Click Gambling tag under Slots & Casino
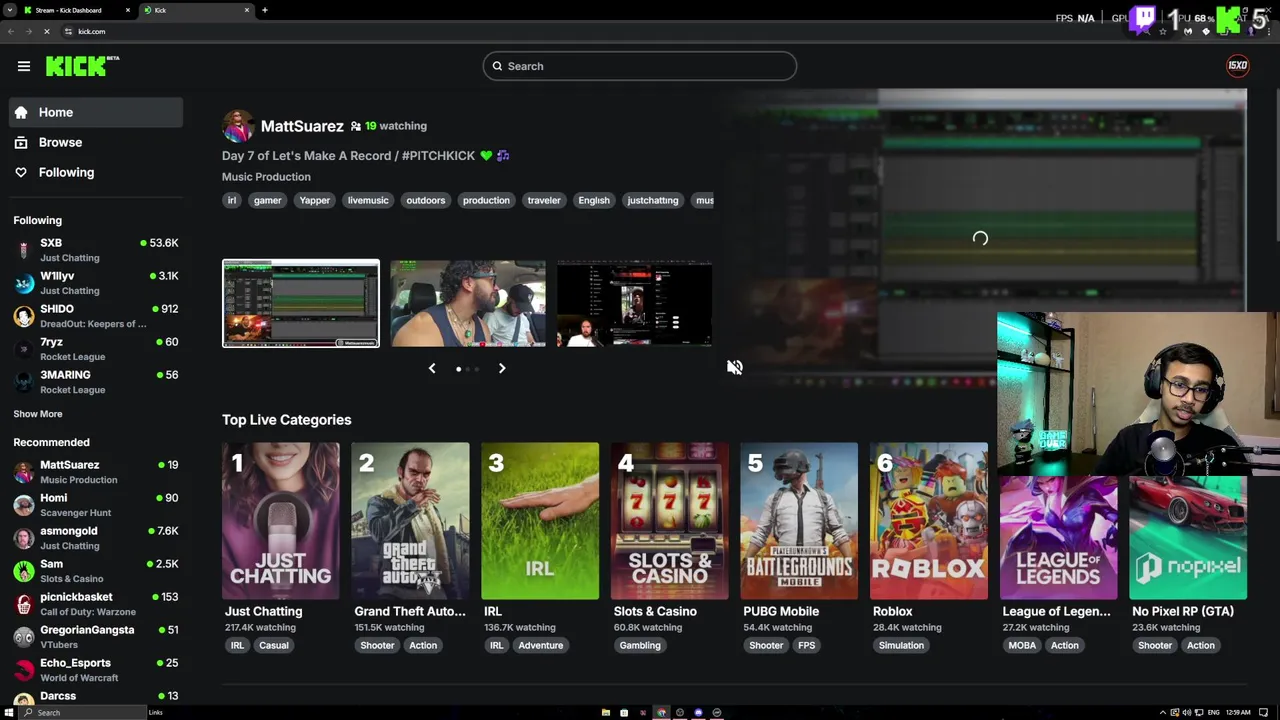 point(640,645)
